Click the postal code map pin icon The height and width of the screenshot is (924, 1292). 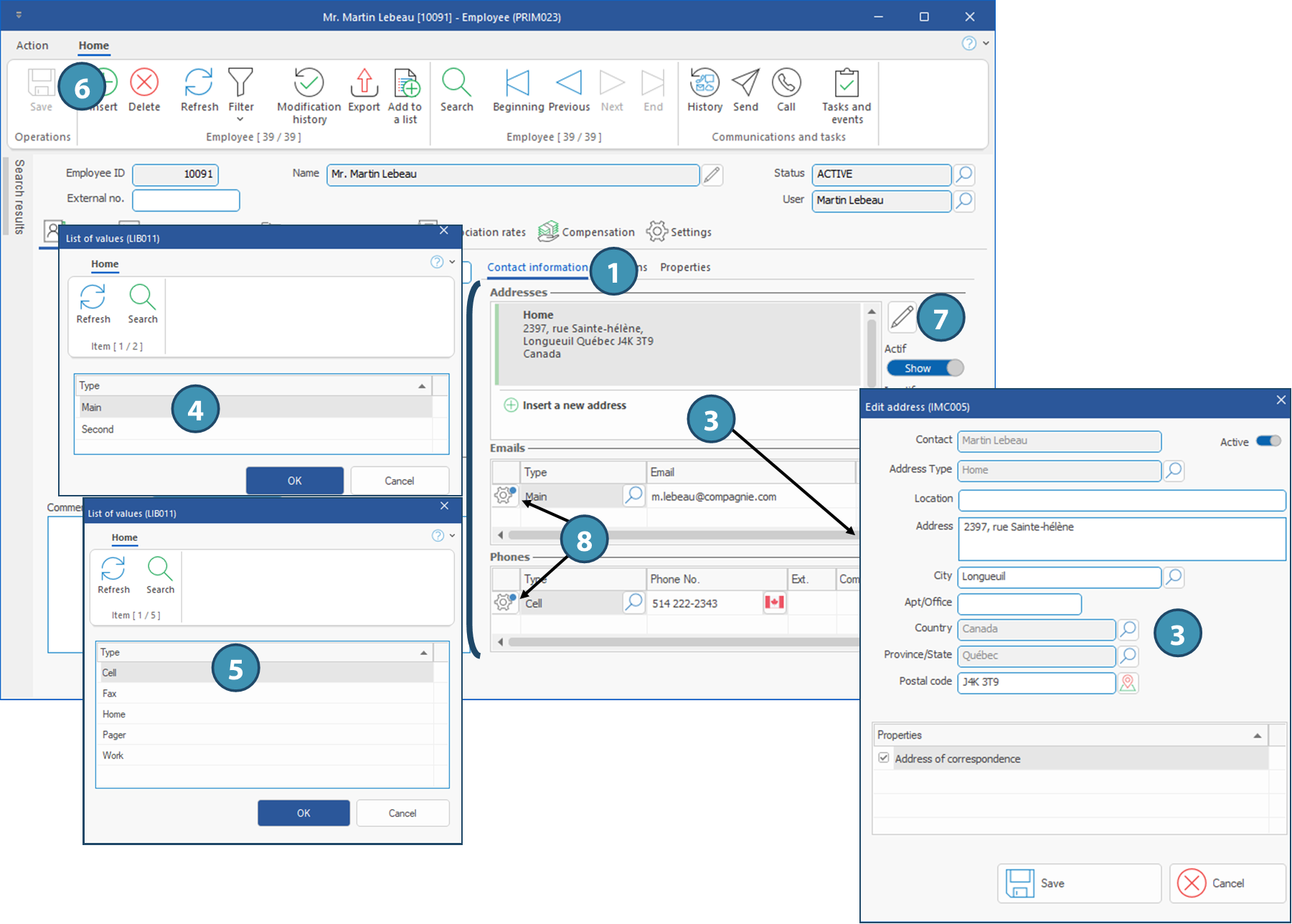[1128, 683]
